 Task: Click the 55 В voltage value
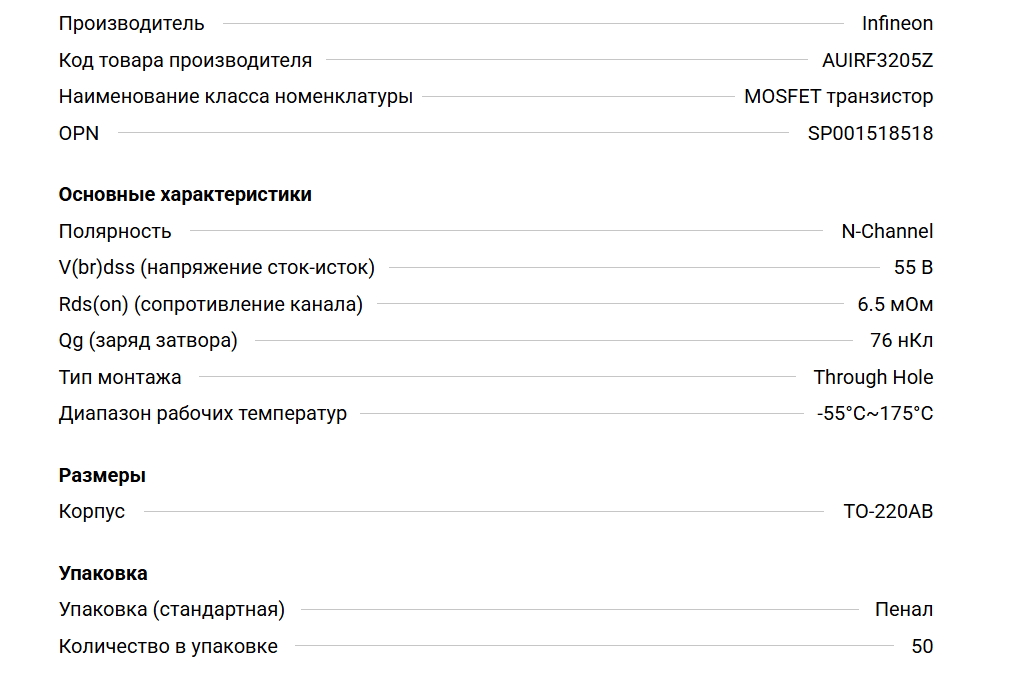(x=913, y=268)
